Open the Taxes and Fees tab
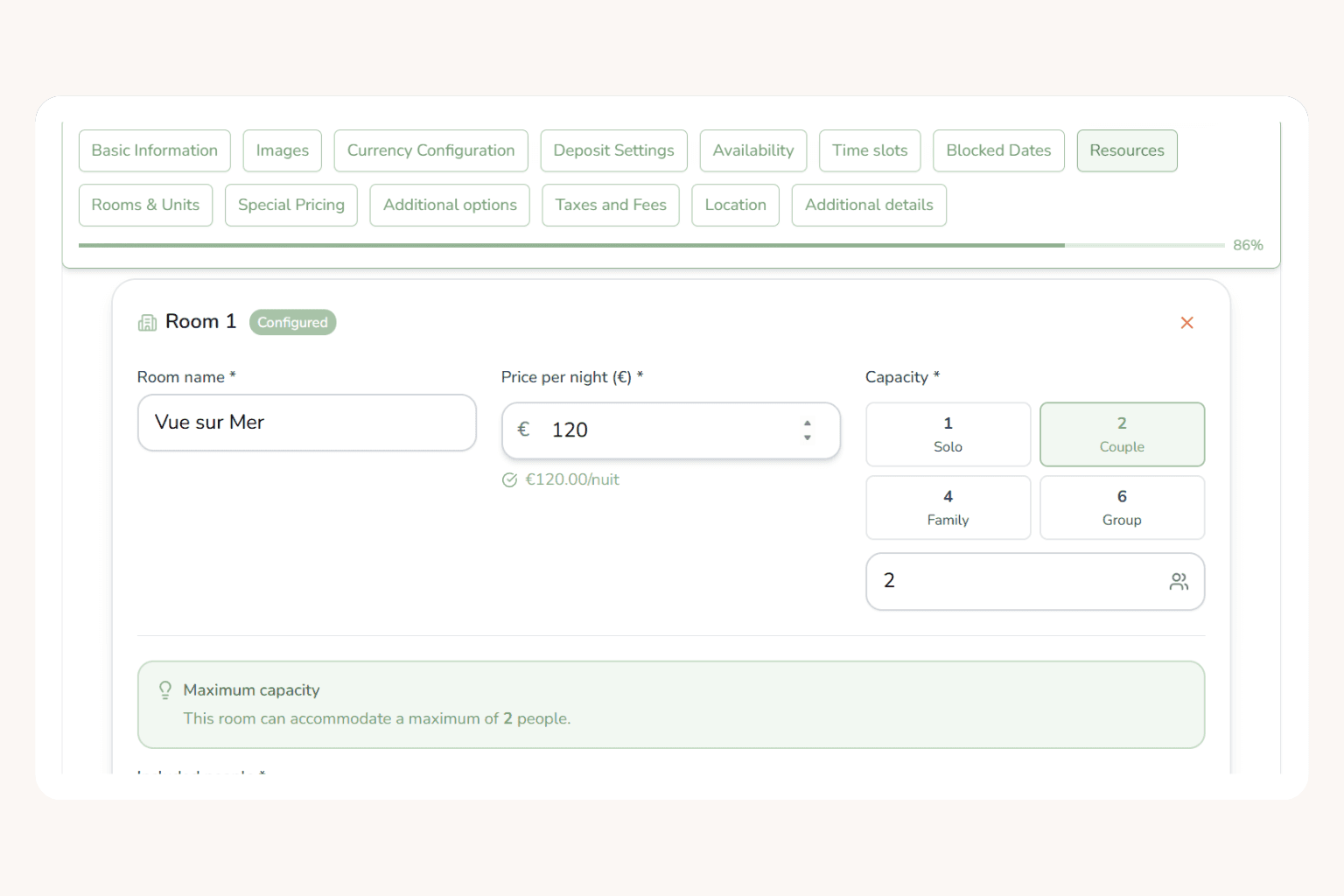The width and height of the screenshot is (1344, 896). point(611,205)
